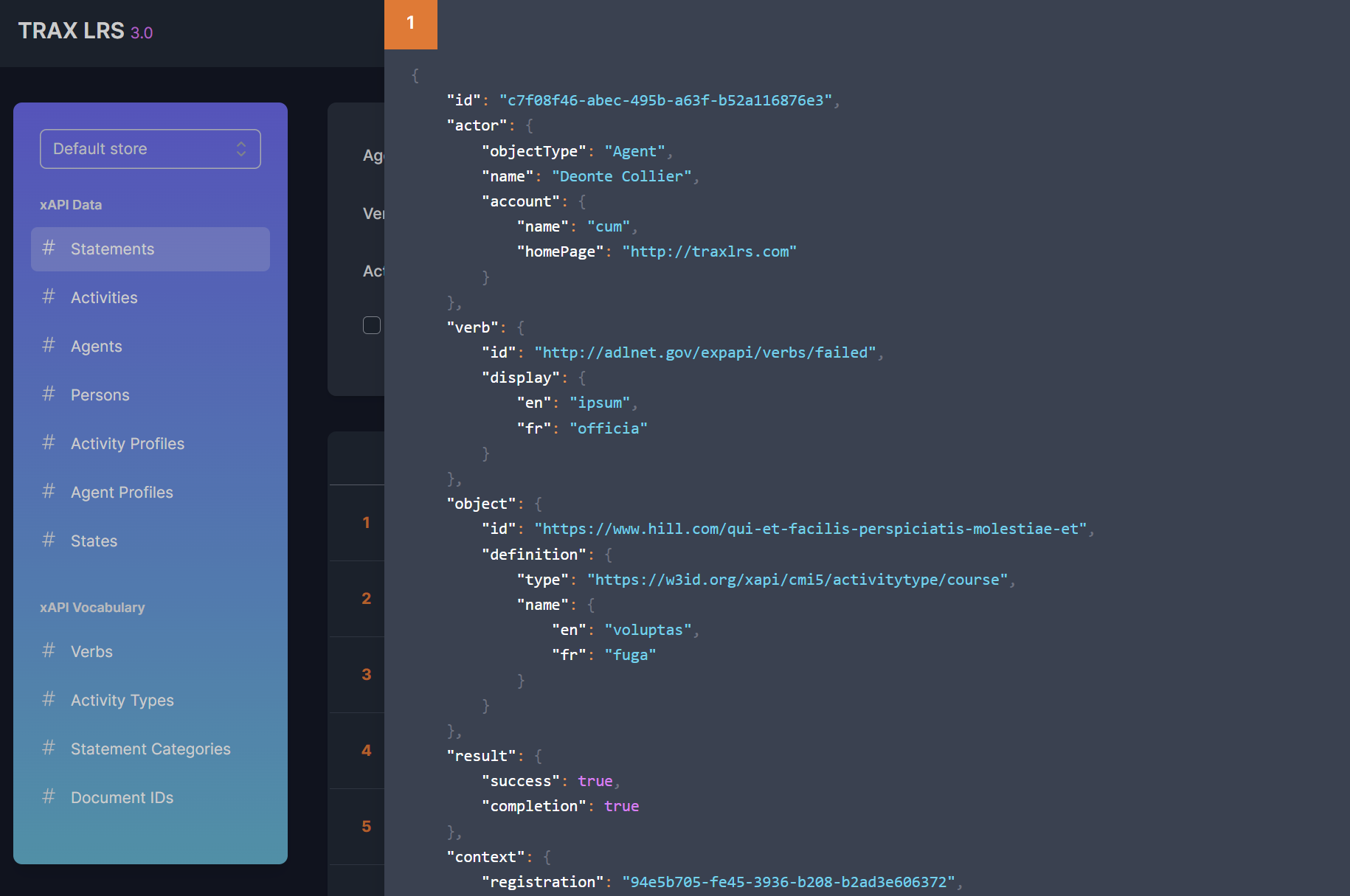Click the hash icon next to States
This screenshot has height=896, width=1350.
49,541
